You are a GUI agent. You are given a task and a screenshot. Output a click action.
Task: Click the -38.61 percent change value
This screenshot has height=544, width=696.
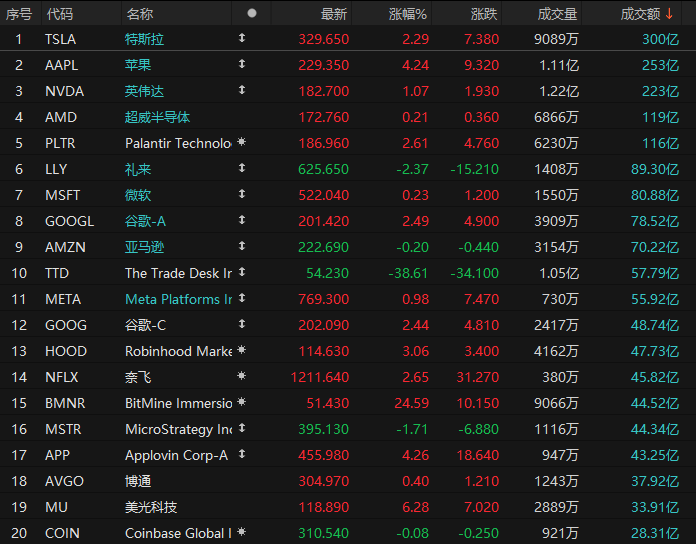408,273
